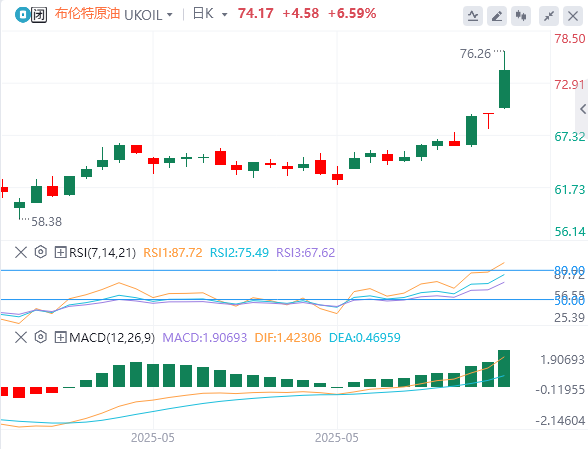The width and height of the screenshot is (588, 449).
Task: Open the indicator line chart icon
Action: tap(473, 16)
